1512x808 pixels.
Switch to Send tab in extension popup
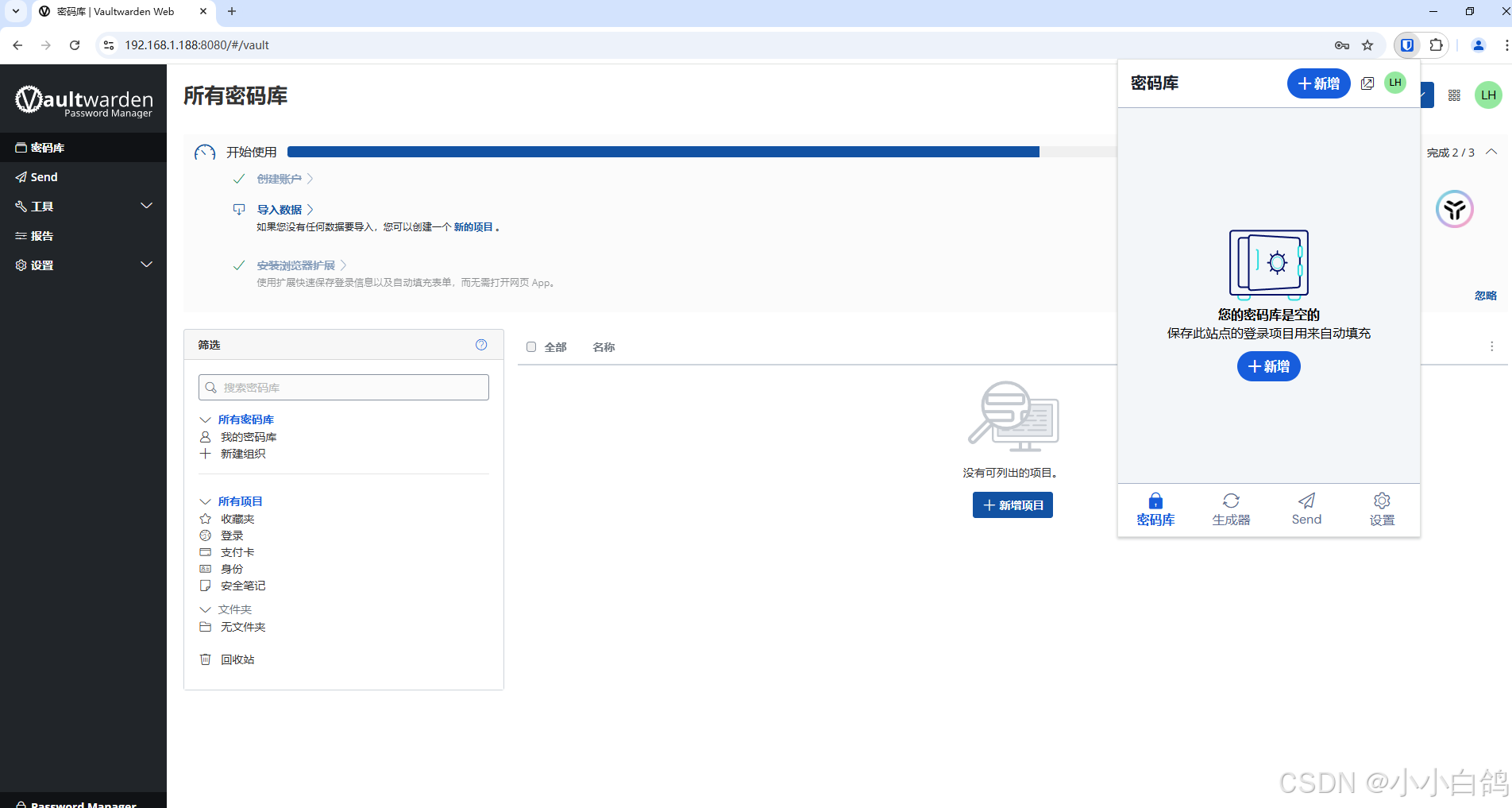point(1306,509)
